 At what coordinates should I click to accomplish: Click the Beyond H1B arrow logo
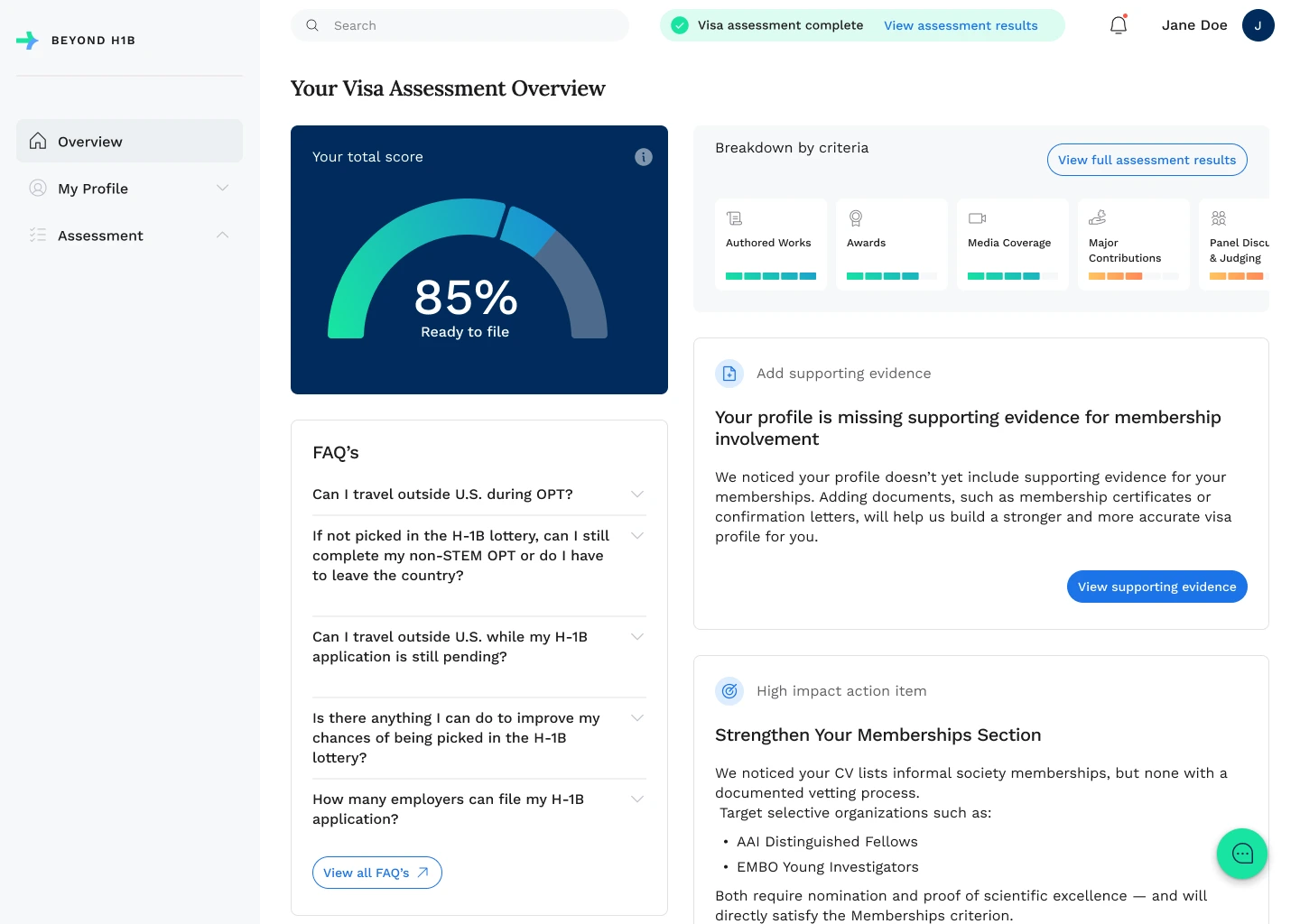[28, 41]
